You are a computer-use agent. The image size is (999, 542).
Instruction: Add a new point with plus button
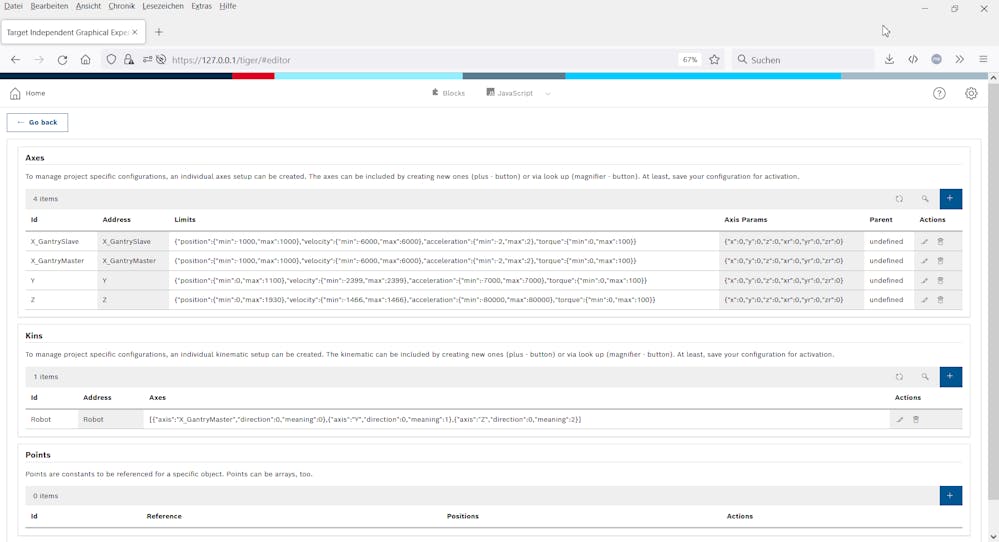[x=950, y=496]
